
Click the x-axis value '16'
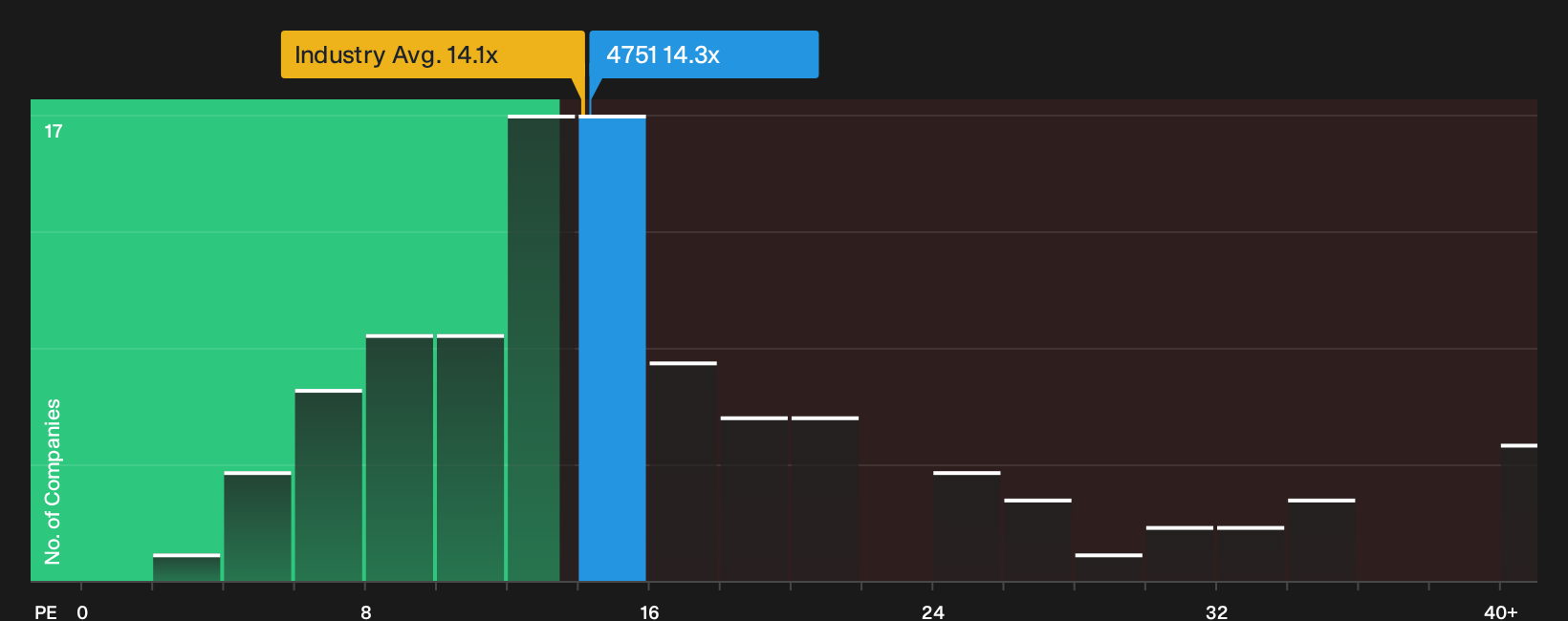pyautogui.click(x=649, y=611)
